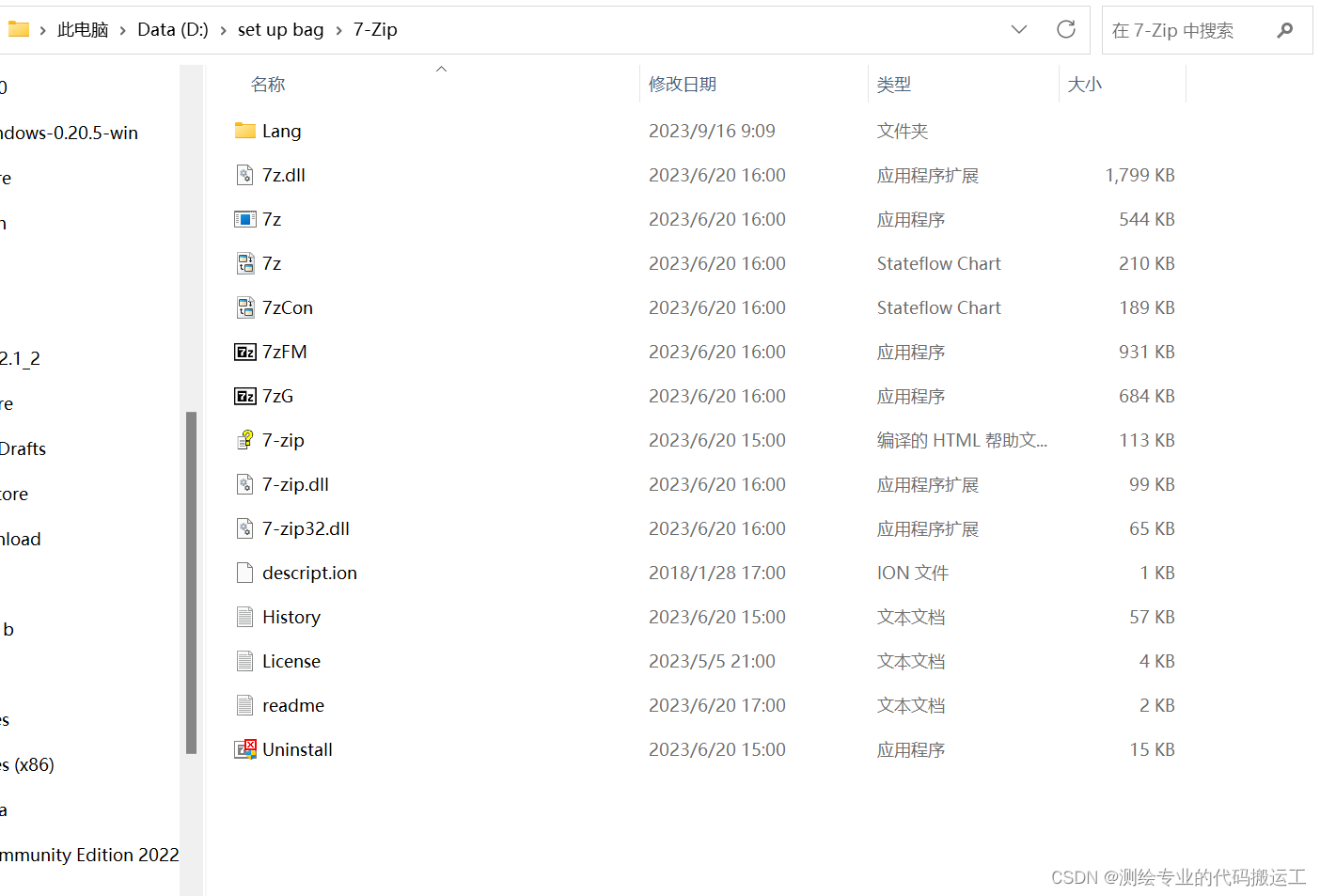
Task: Click type text 文件夹
Action: [x=903, y=131]
